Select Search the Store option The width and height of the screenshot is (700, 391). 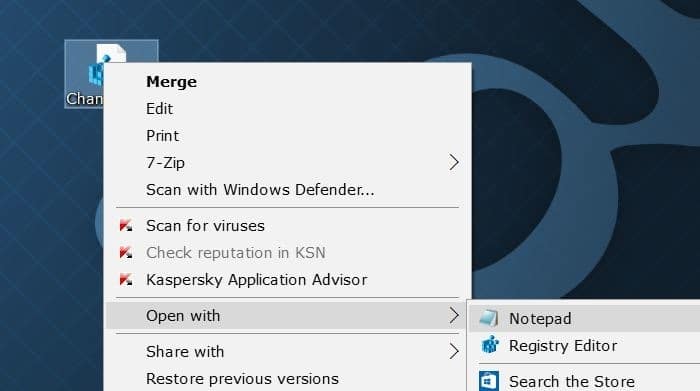585,382
